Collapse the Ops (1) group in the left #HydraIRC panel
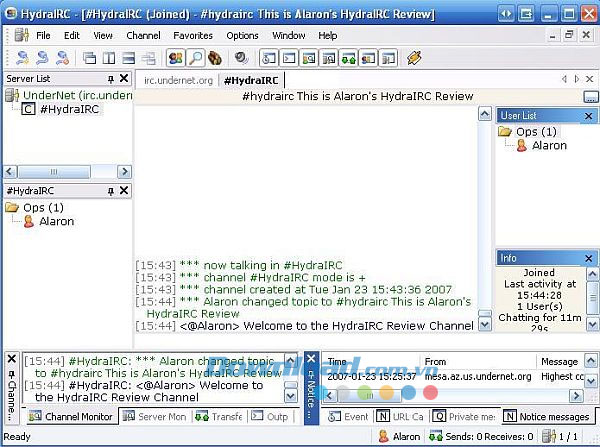 coord(12,208)
